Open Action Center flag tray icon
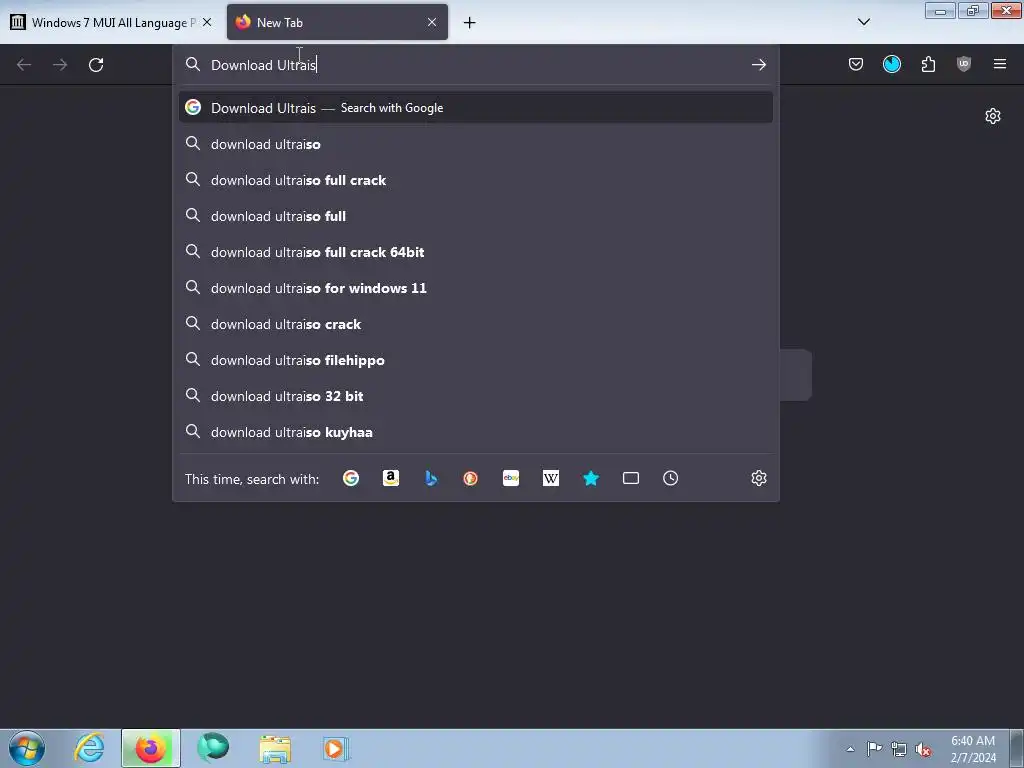Viewport: 1024px width, 768px height. coord(874,749)
